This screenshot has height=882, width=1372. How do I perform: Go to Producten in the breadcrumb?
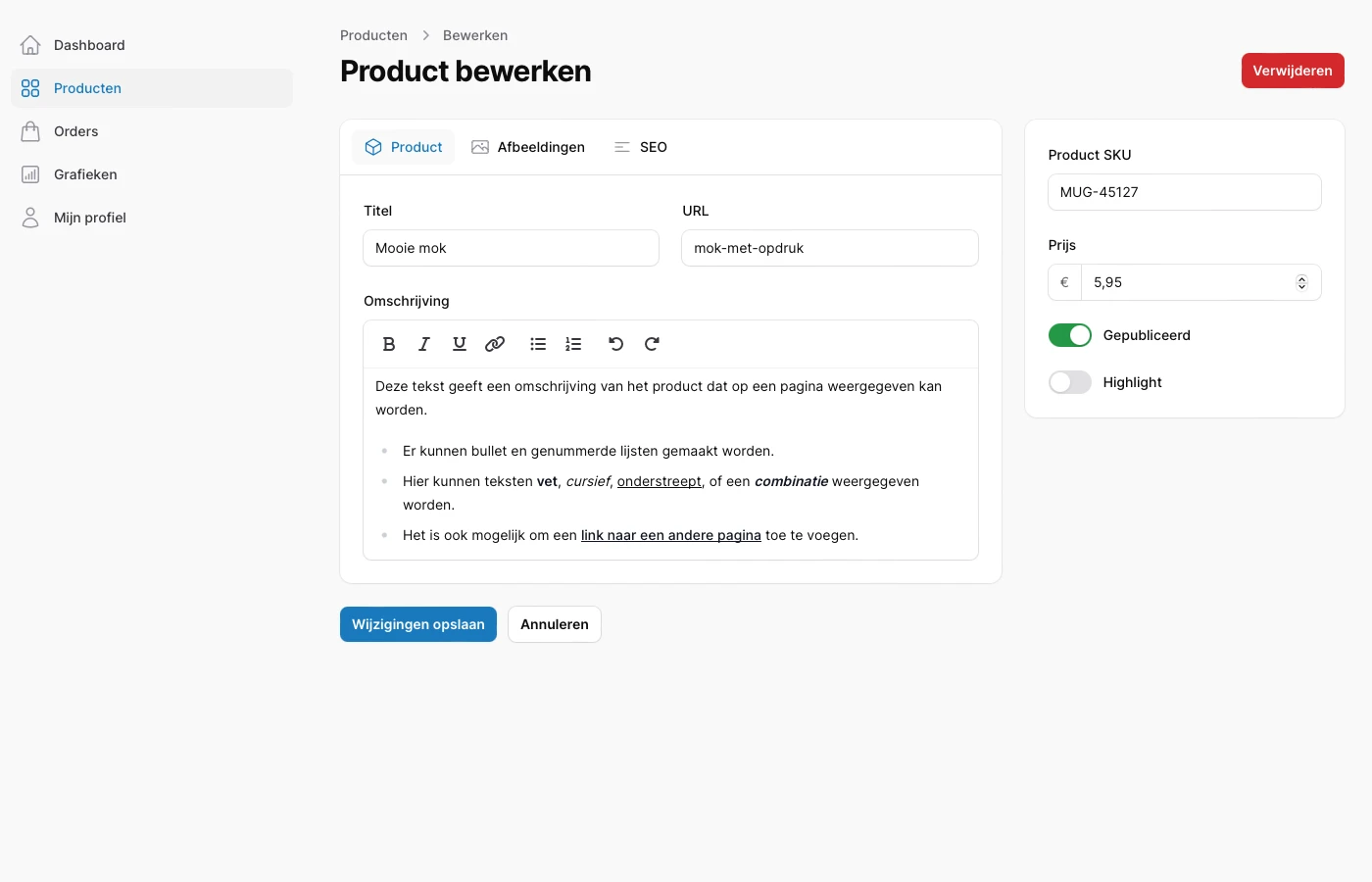(373, 35)
